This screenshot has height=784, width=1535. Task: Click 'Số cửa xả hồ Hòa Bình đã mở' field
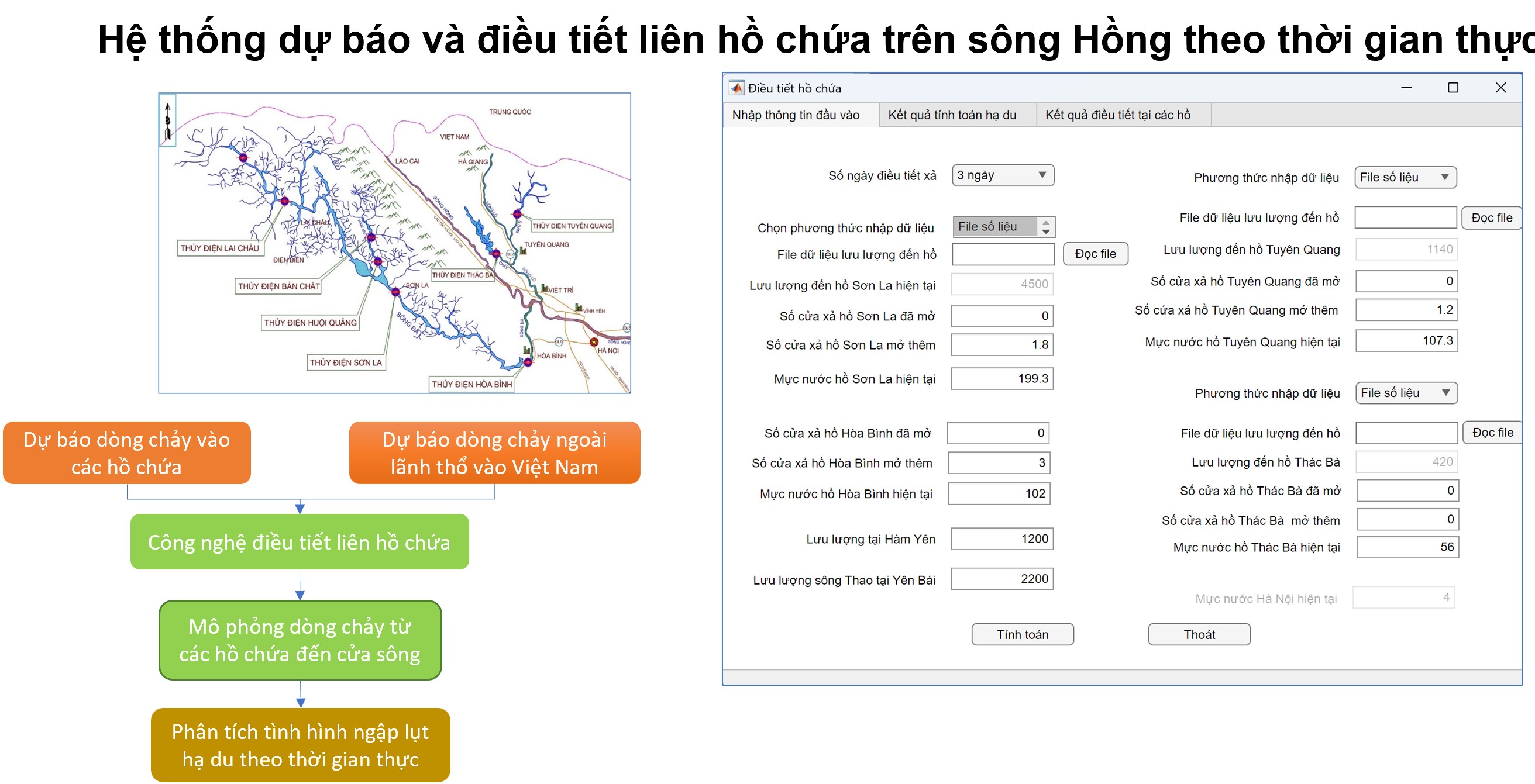tap(998, 433)
